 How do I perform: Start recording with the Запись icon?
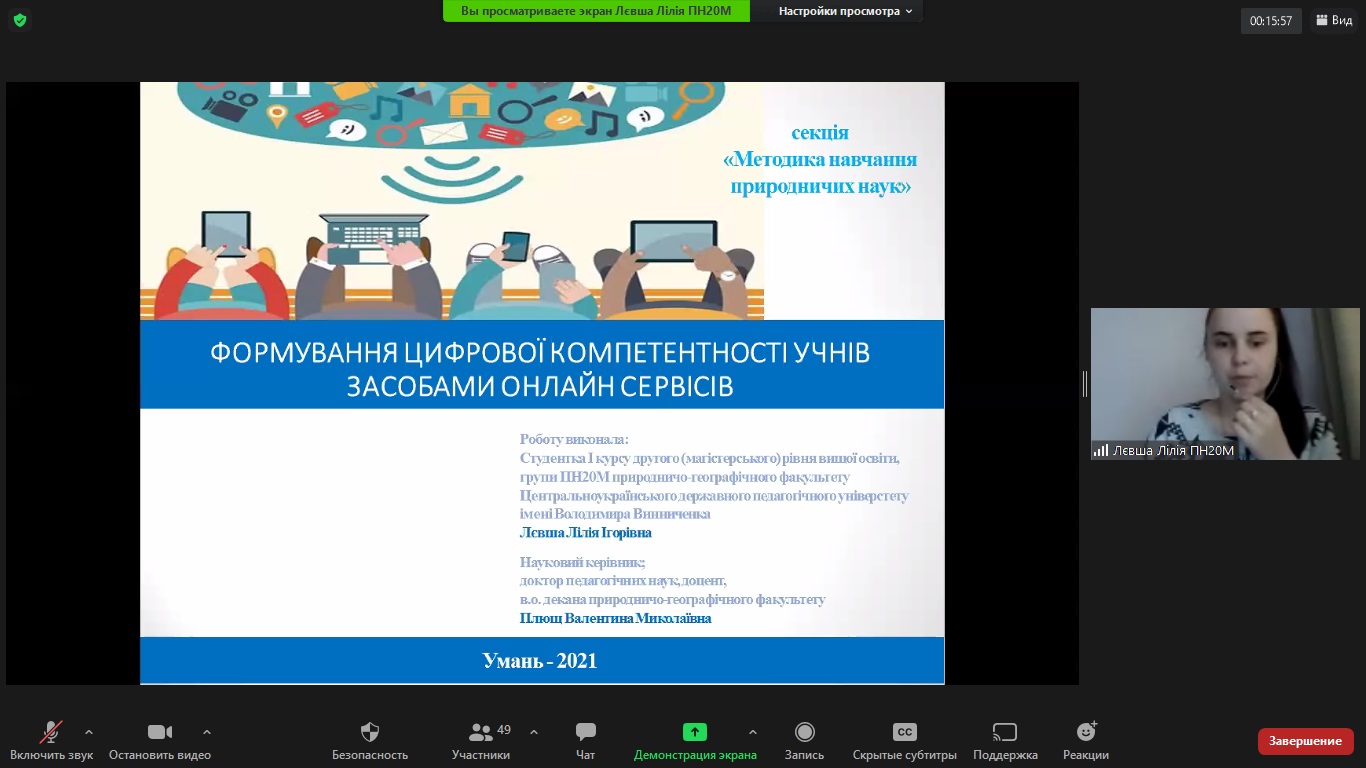pyautogui.click(x=804, y=732)
